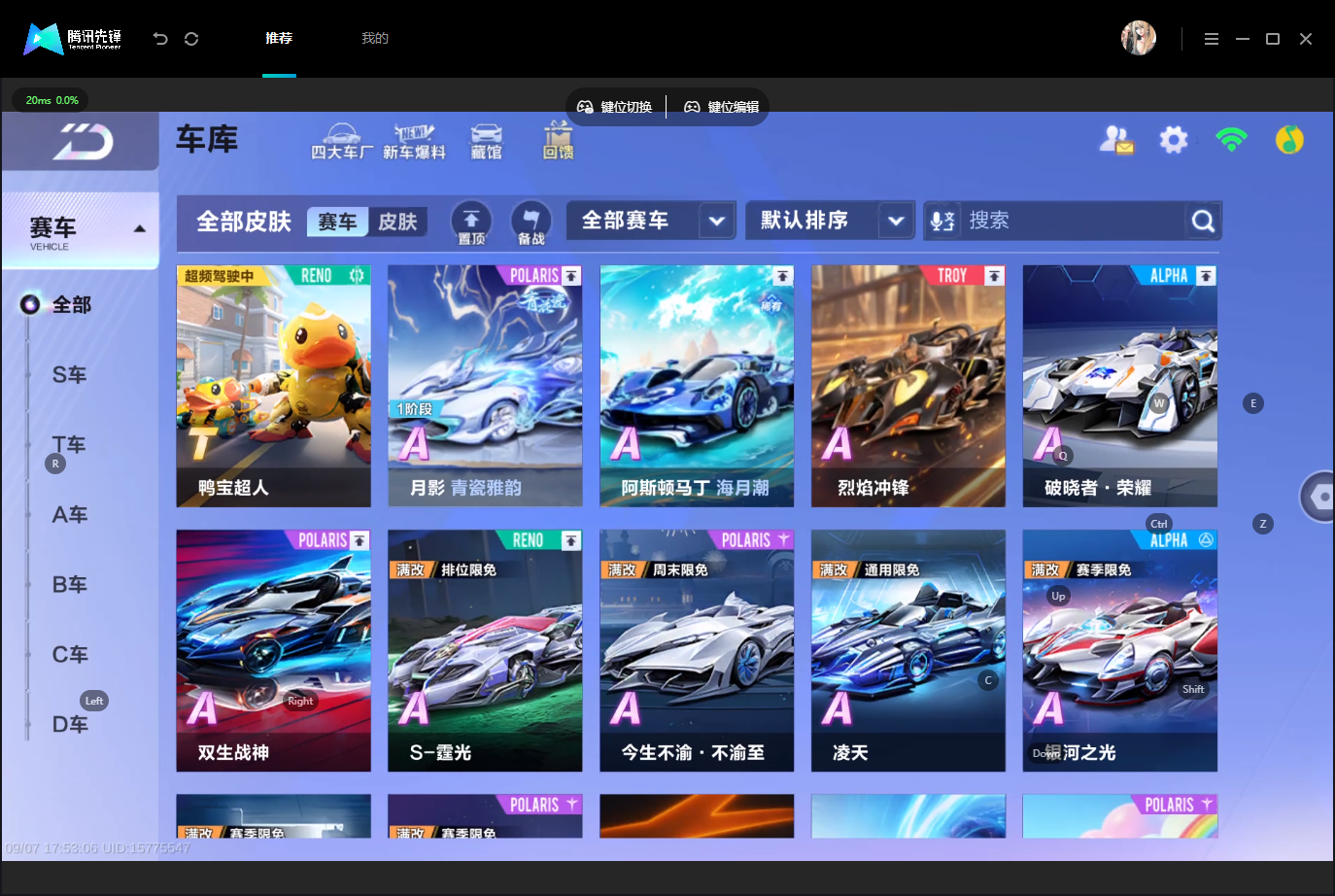Image resolution: width=1335 pixels, height=896 pixels.
Task: Click the Wi-Fi network status icon
Action: click(1231, 139)
